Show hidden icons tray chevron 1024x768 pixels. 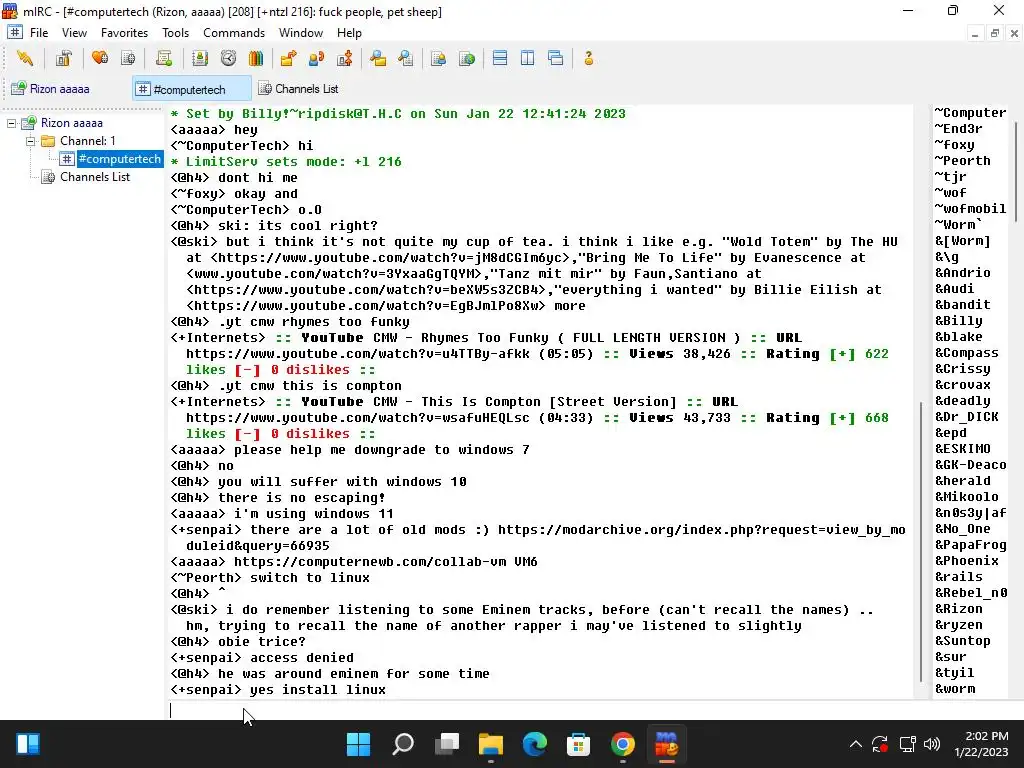(x=856, y=744)
